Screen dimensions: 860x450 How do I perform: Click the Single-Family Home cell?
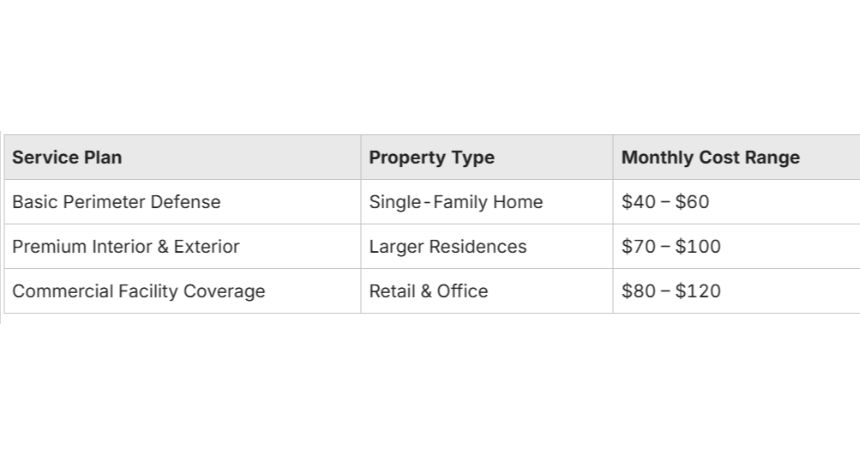[x=486, y=201]
